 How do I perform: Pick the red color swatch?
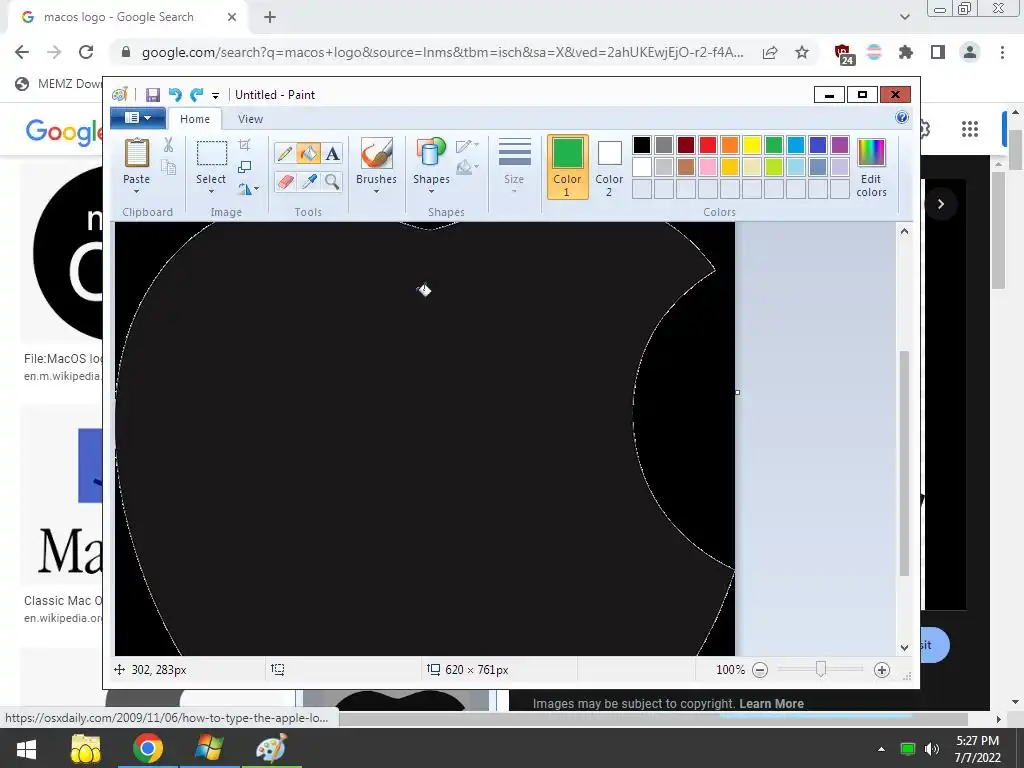pos(708,145)
